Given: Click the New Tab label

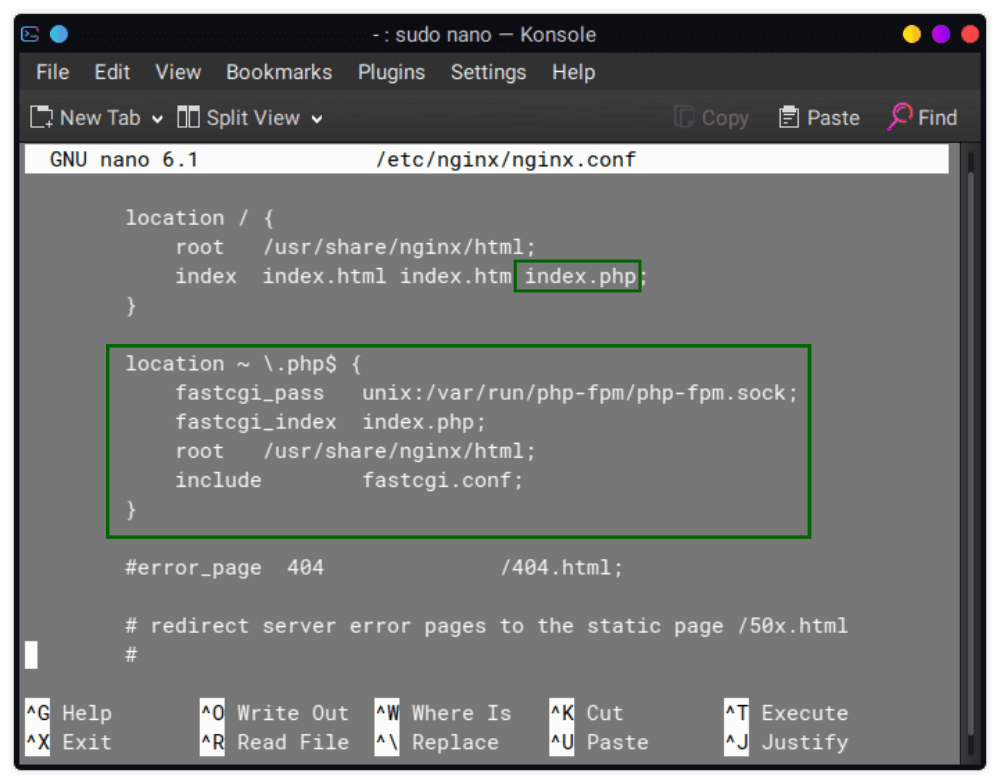Looking at the screenshot, I should [99, 118].
